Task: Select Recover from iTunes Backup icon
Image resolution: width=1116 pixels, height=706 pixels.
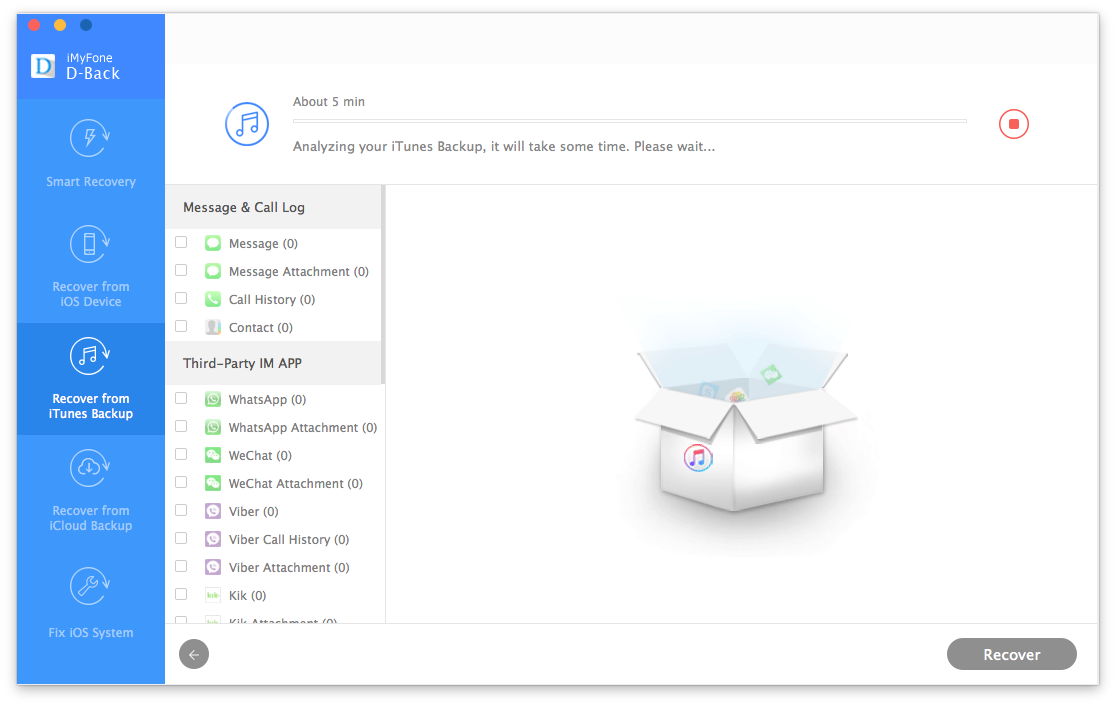Action: tap(89, 356)
